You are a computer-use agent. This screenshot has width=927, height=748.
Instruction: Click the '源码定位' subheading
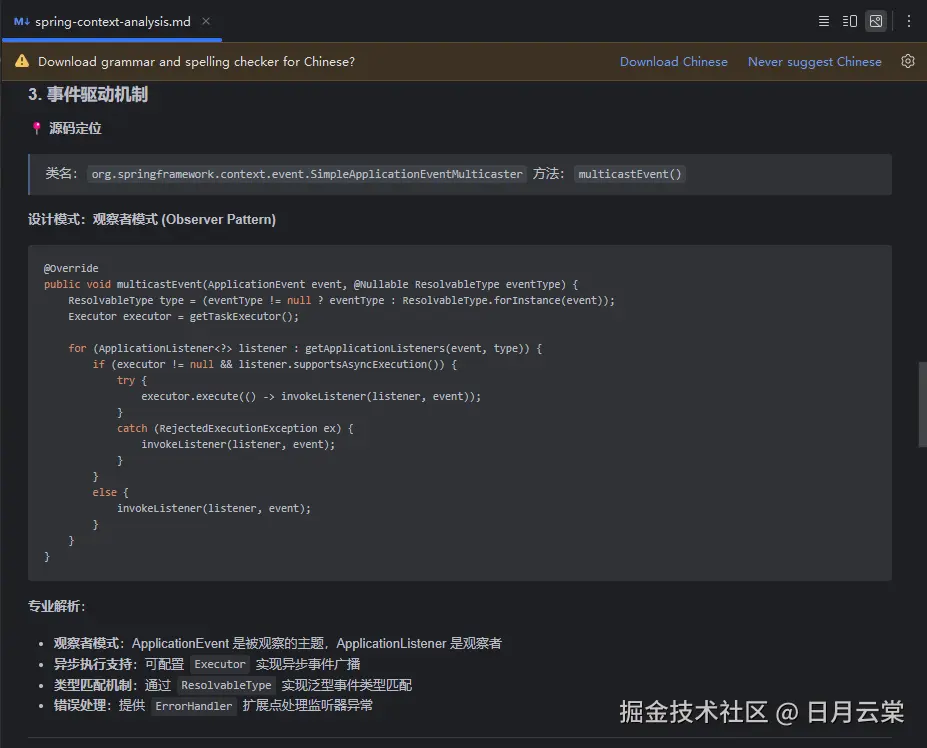75,128
